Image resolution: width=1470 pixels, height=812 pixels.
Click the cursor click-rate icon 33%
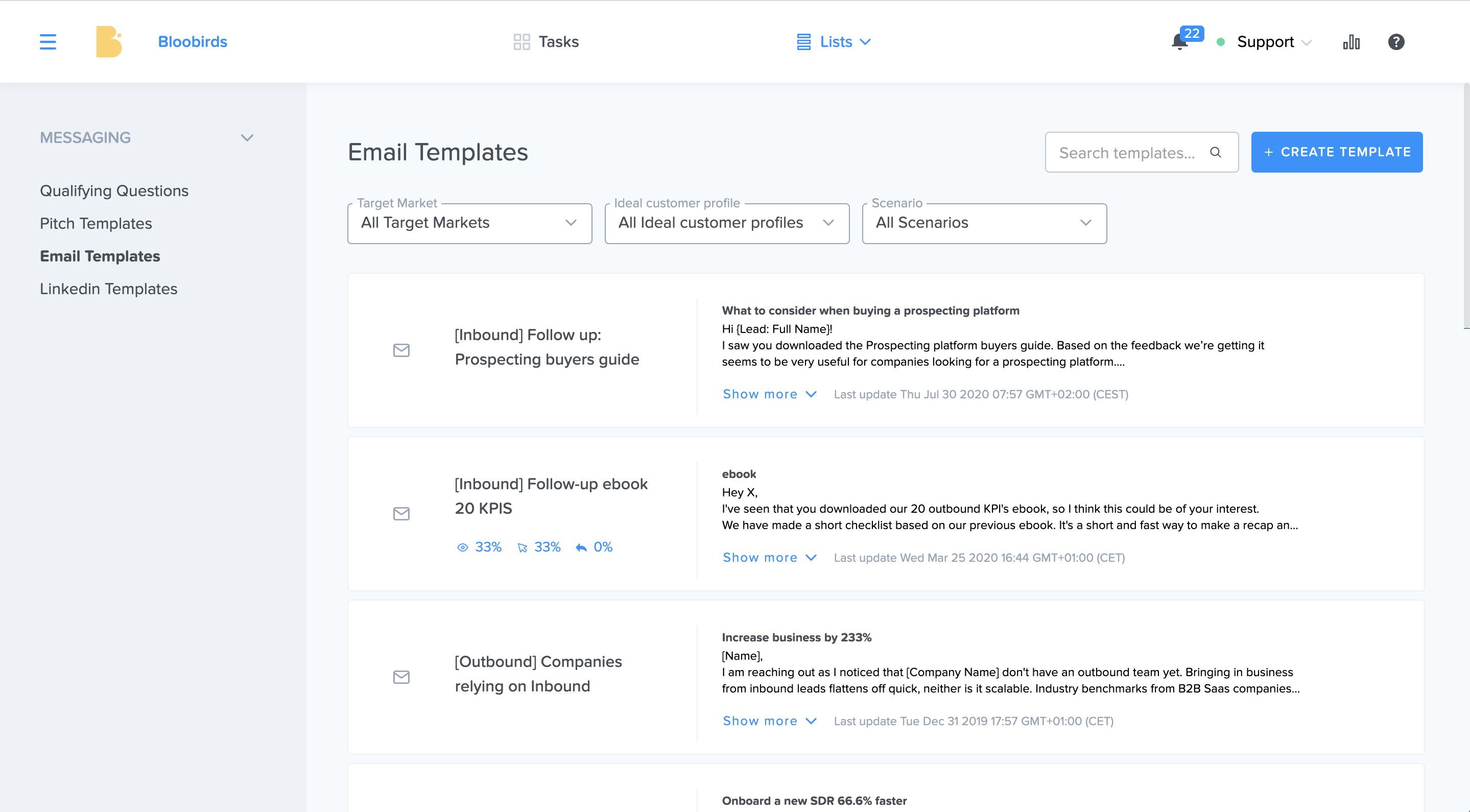click(x=522, y=548)
